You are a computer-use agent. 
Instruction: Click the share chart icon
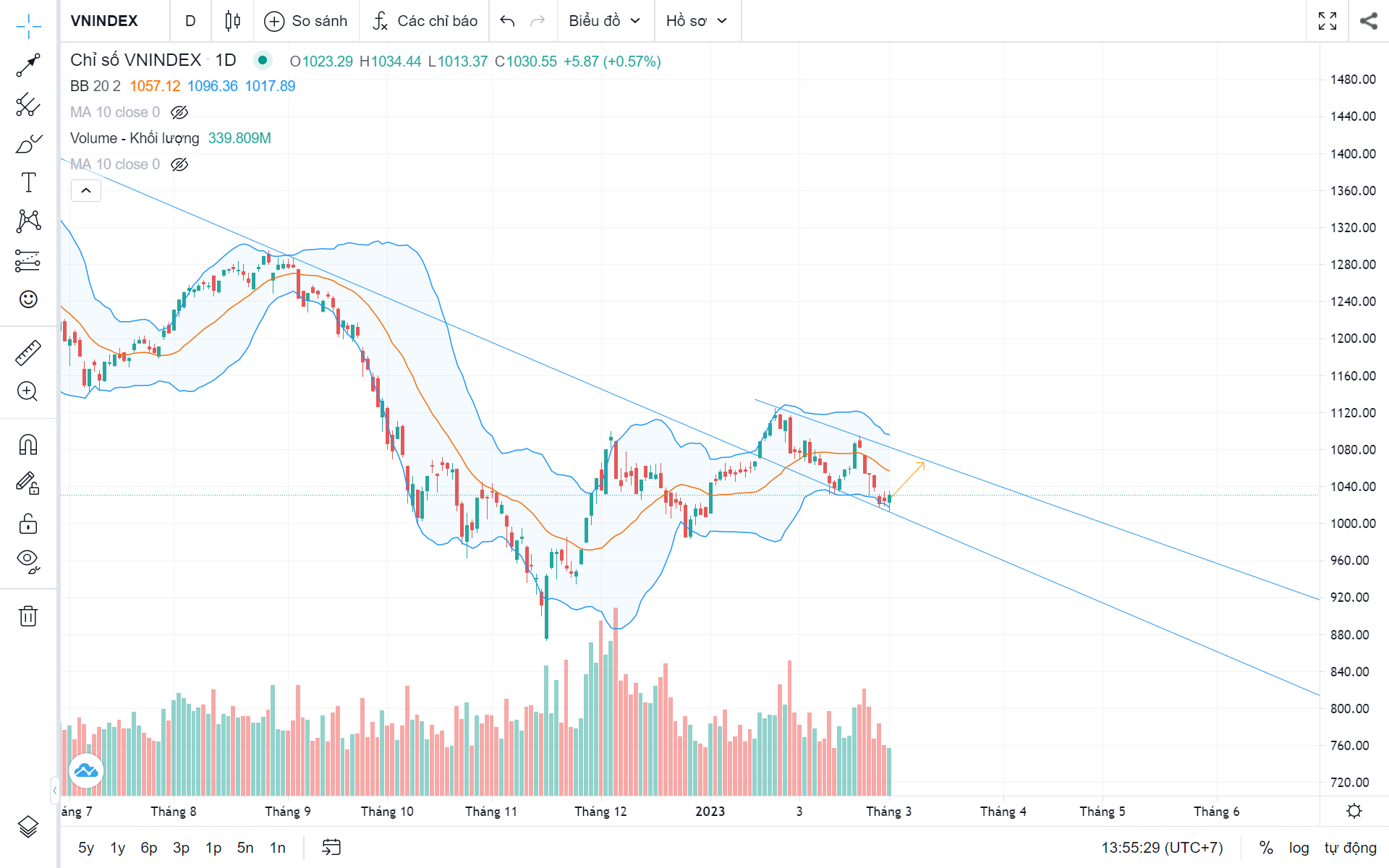click(1368, 21)
